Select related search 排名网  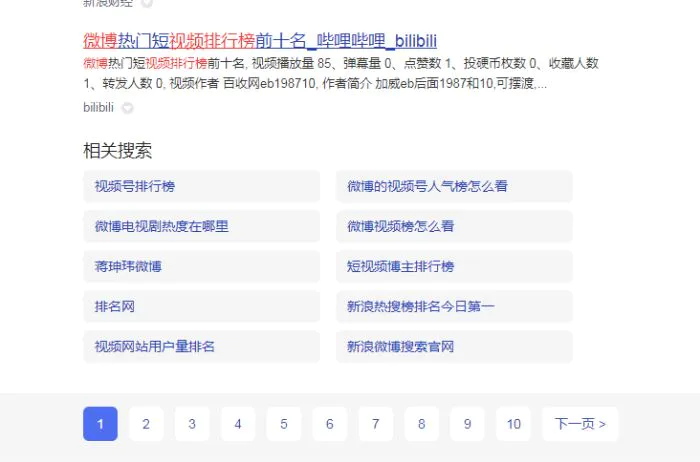[201, 307]
